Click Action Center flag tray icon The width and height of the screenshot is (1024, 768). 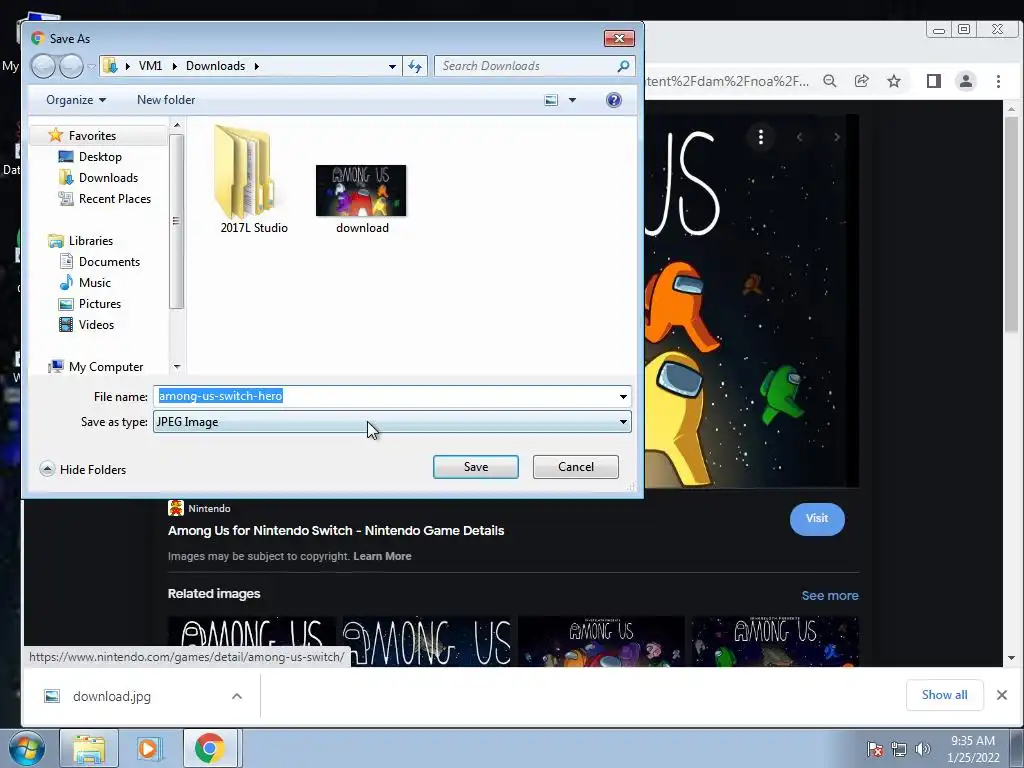point(875,749)
